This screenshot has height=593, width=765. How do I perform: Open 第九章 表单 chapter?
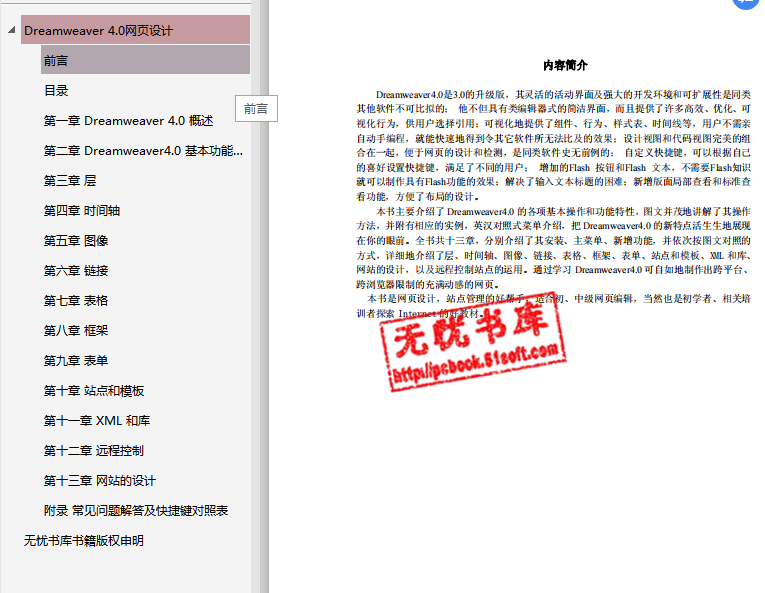pos(76,361)
